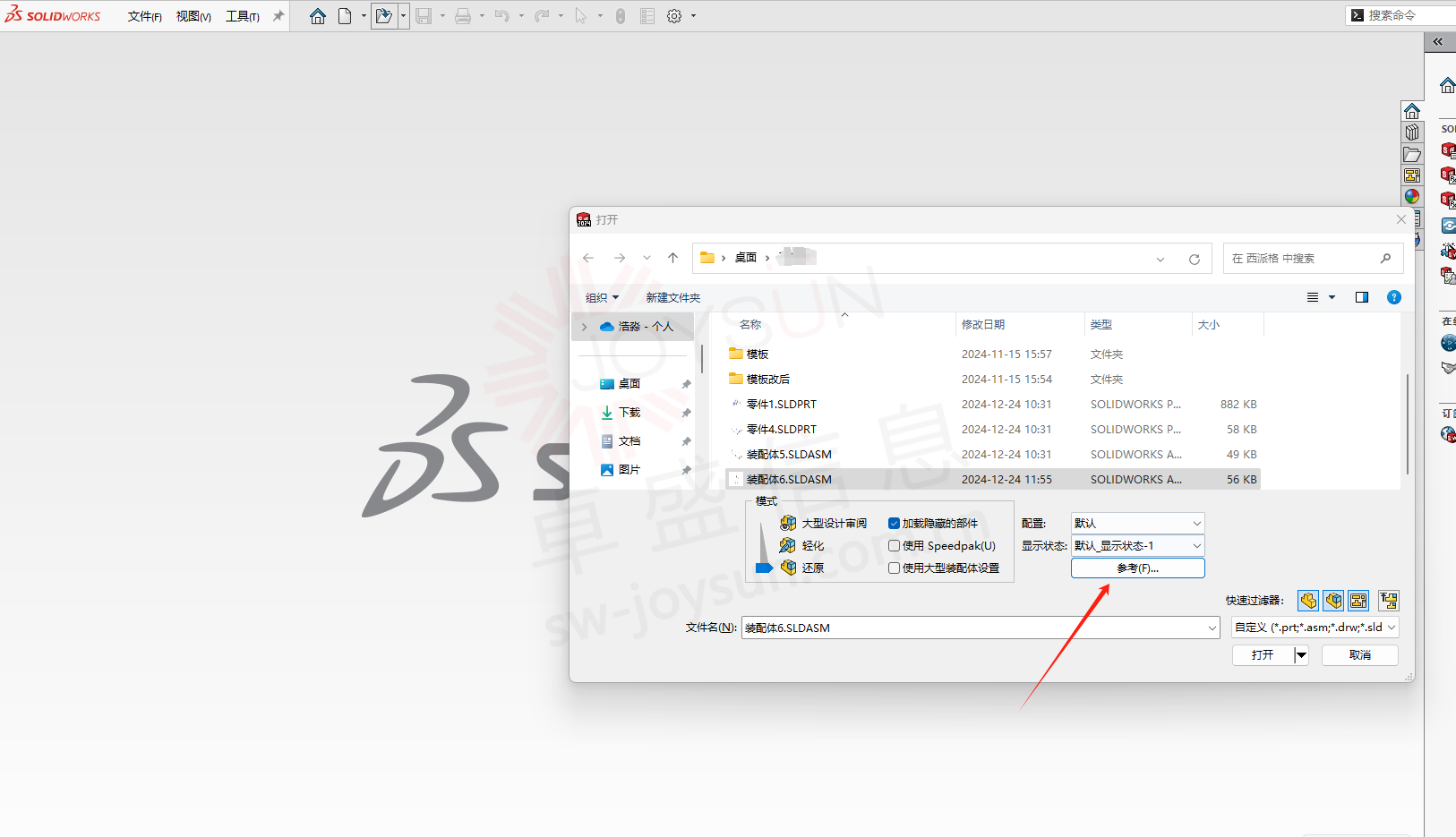Expand the 组织 dropdown menu
The image size is (1456, 837).
[x=602, y=297]
